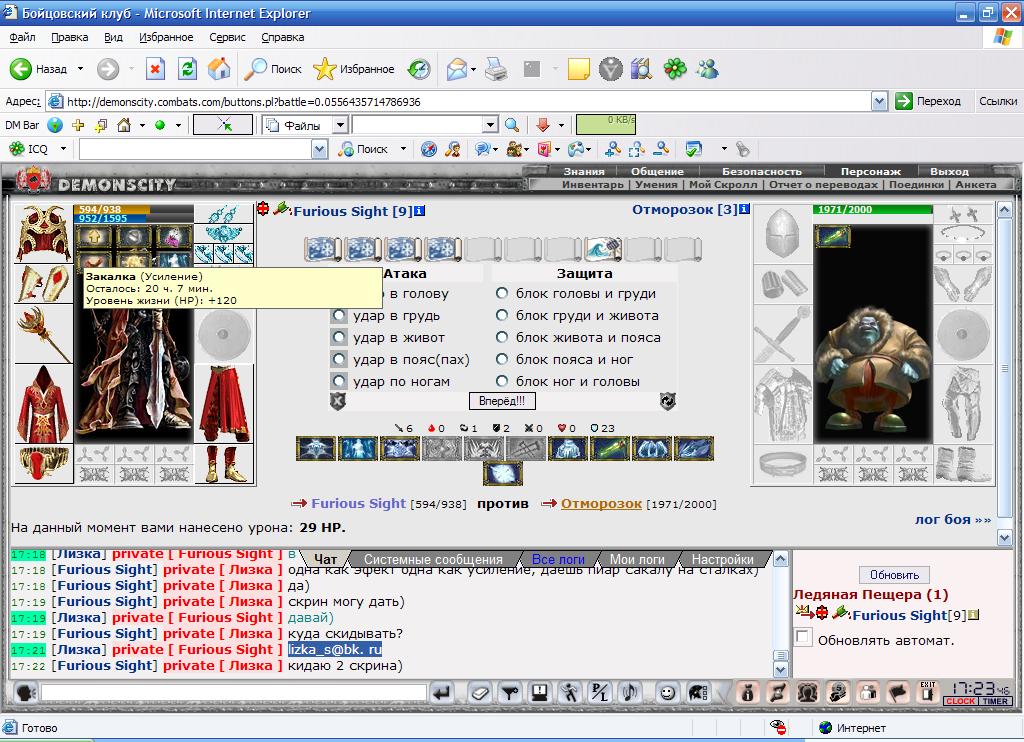
Task: Click the Обновить button
Action: 894,575
